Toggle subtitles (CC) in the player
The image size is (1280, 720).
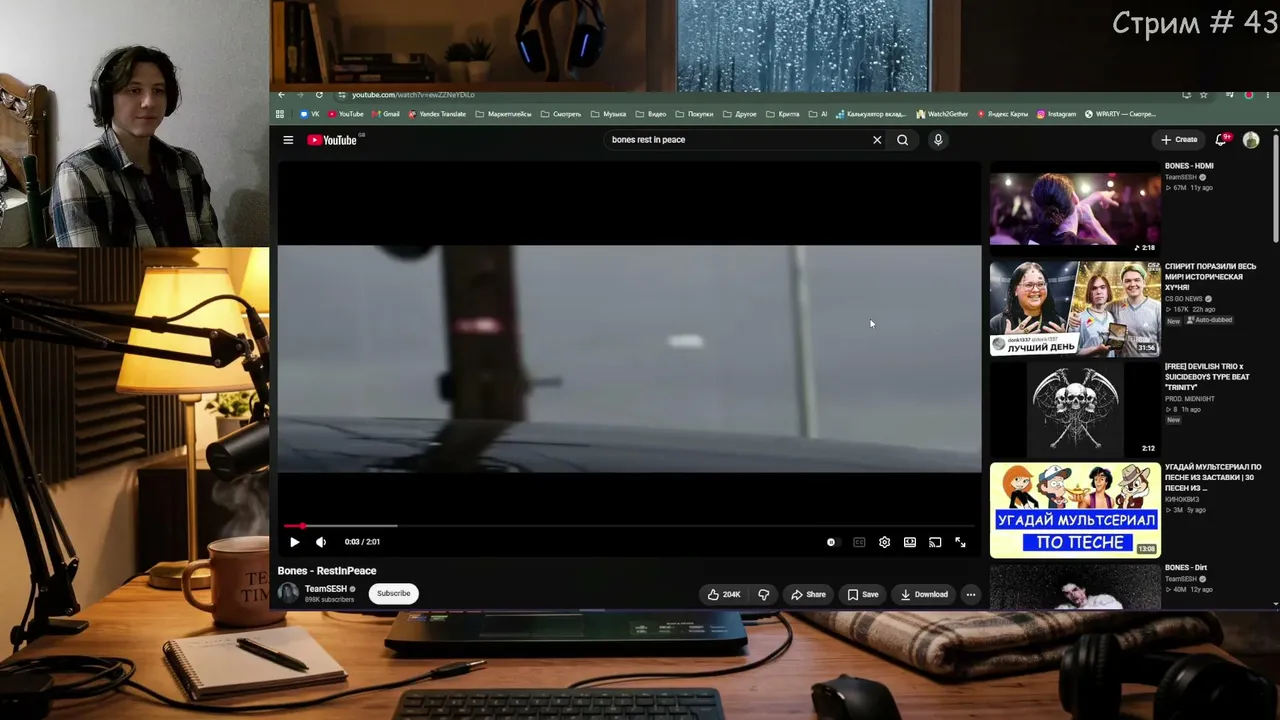click(x=859, y=542)
